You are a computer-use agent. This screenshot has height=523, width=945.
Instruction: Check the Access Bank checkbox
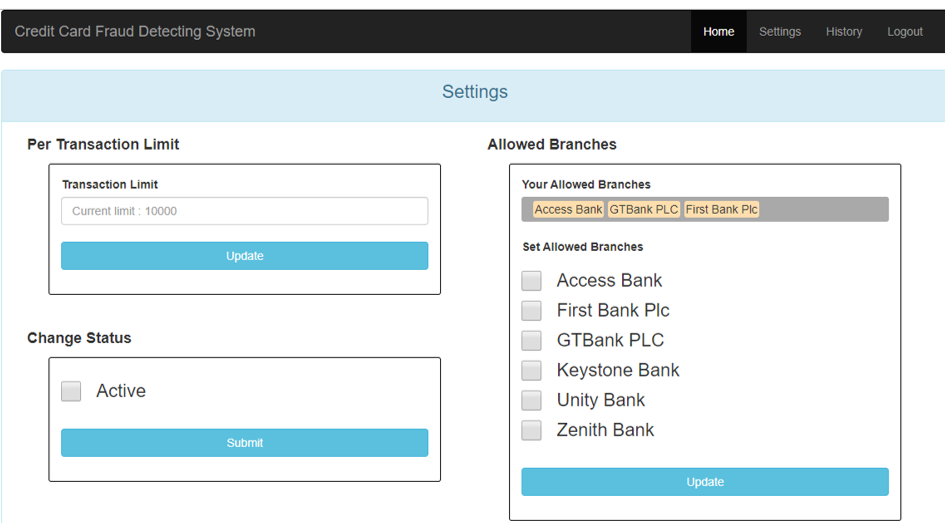532,281
